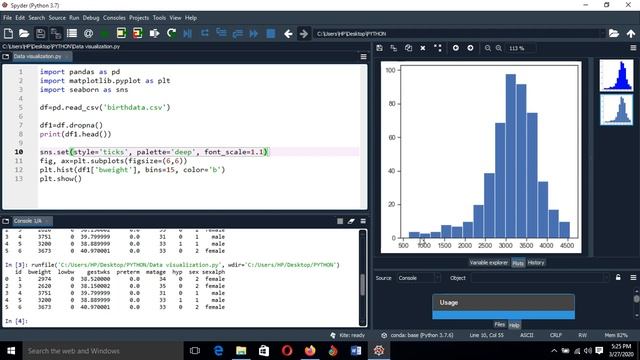This screenshot has height=360, width=640.
Task: Run file with green play button
Action: [104, 33]
